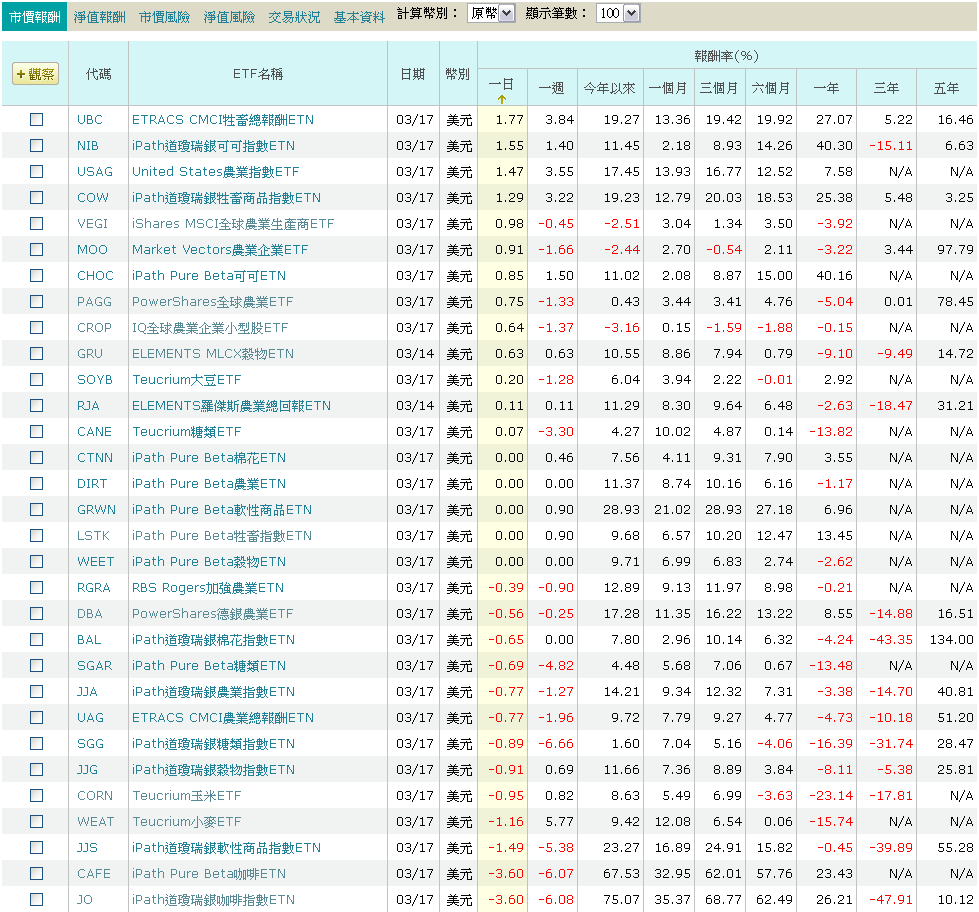Image resolution: width=979 pixels, height=912 pixels.
Task: Sort by 一個月 column header
Action: pos(667,88)
